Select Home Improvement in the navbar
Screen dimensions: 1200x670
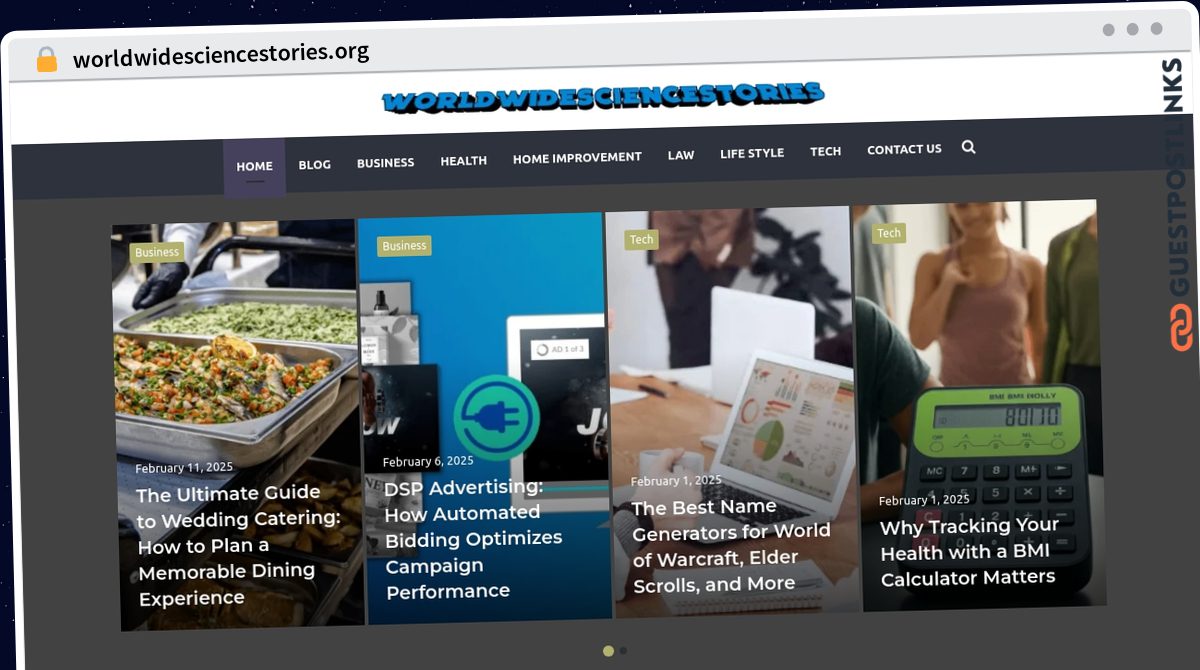tap(577, 157)
